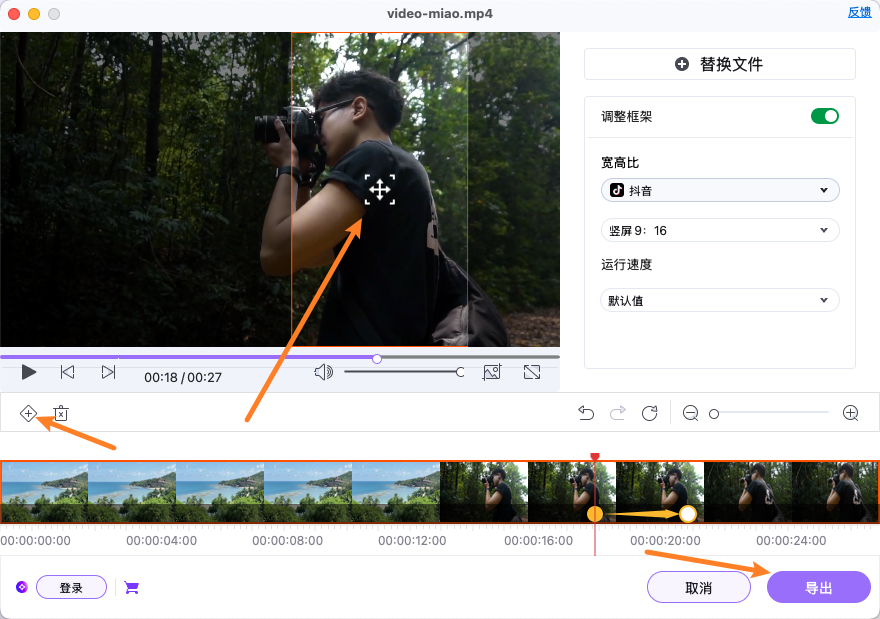The image size is (880, 619).
Task: Mute audio by clicking the speaker icon
Action: coord(322,371)
